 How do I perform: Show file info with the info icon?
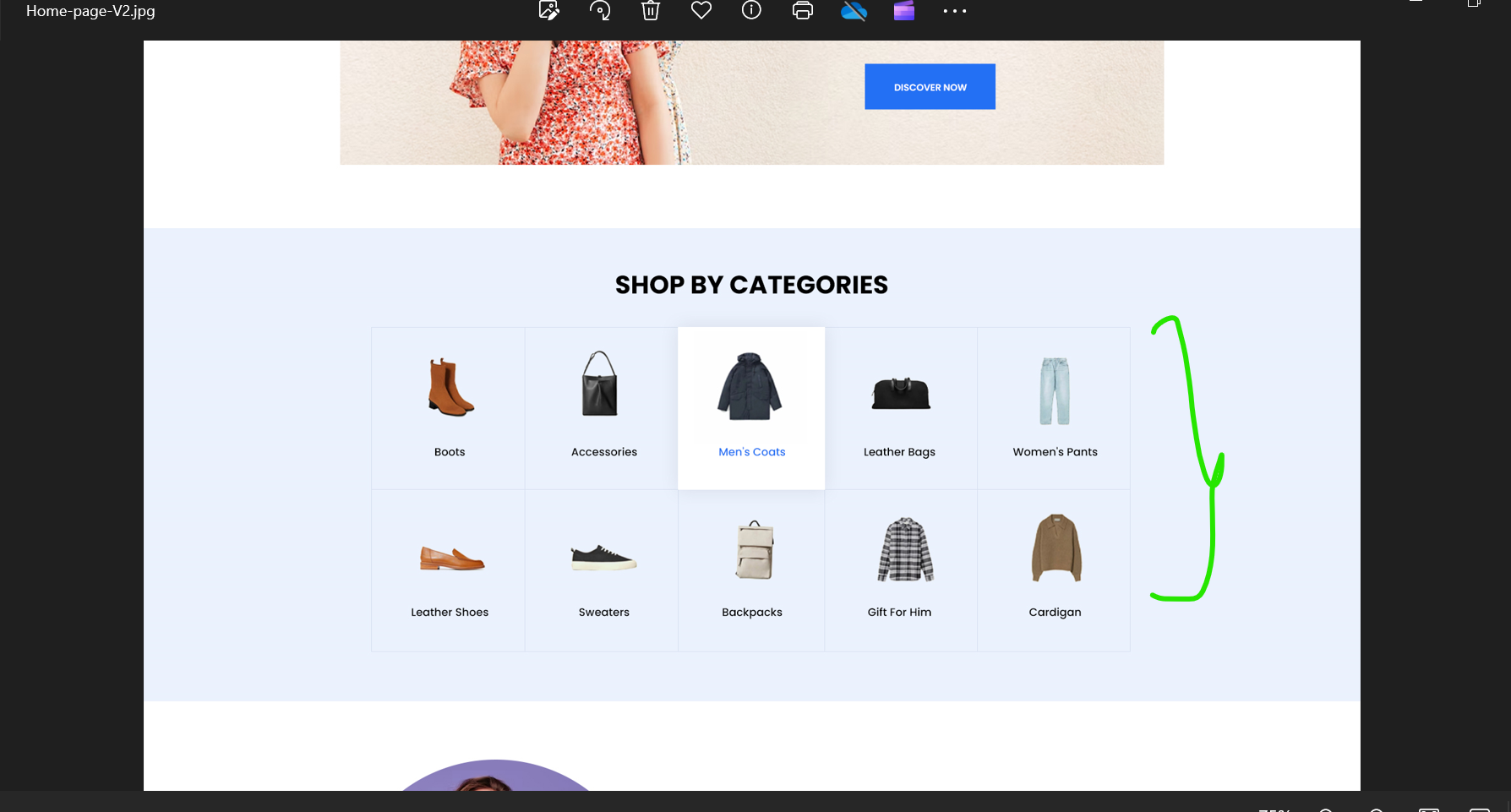[751, 10]
